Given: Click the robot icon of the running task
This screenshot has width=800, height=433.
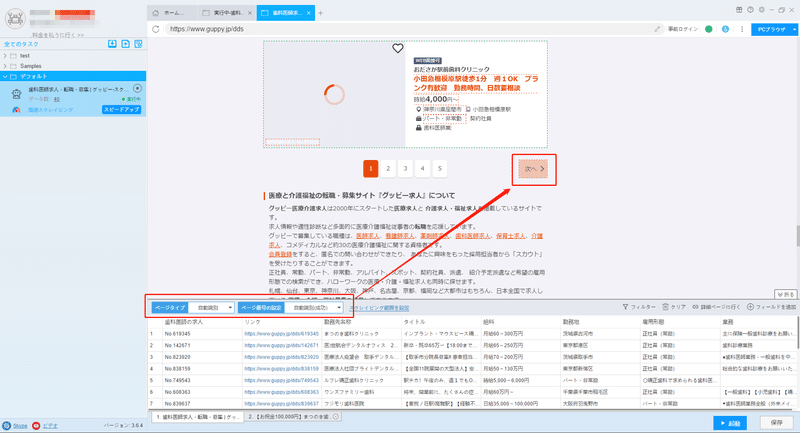Looking at the screenshot, I should [x=16, y=94].
